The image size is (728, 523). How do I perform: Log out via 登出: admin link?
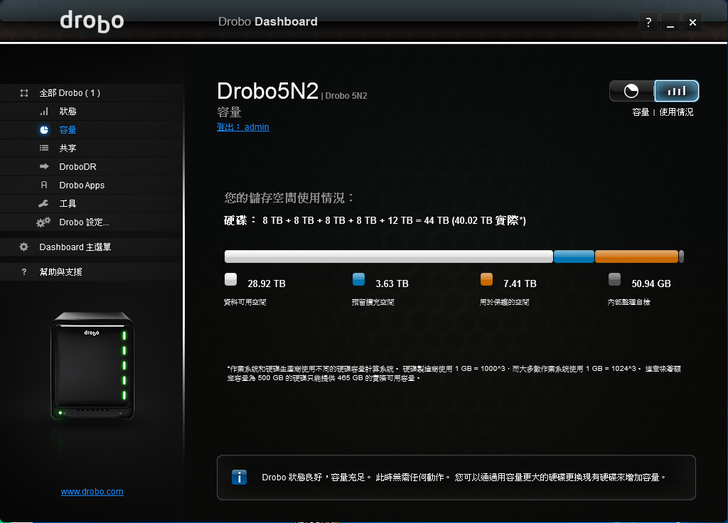point(243,127)
